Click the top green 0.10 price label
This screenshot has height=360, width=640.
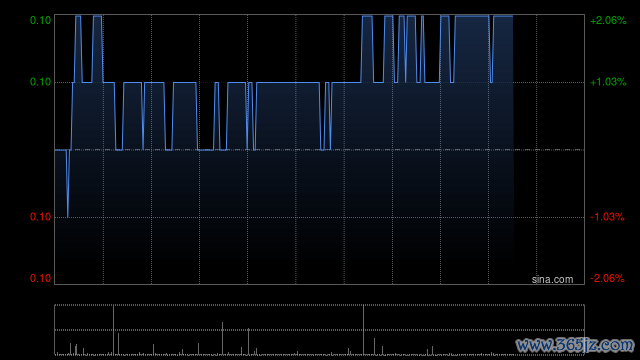click(x=40, y=20)
